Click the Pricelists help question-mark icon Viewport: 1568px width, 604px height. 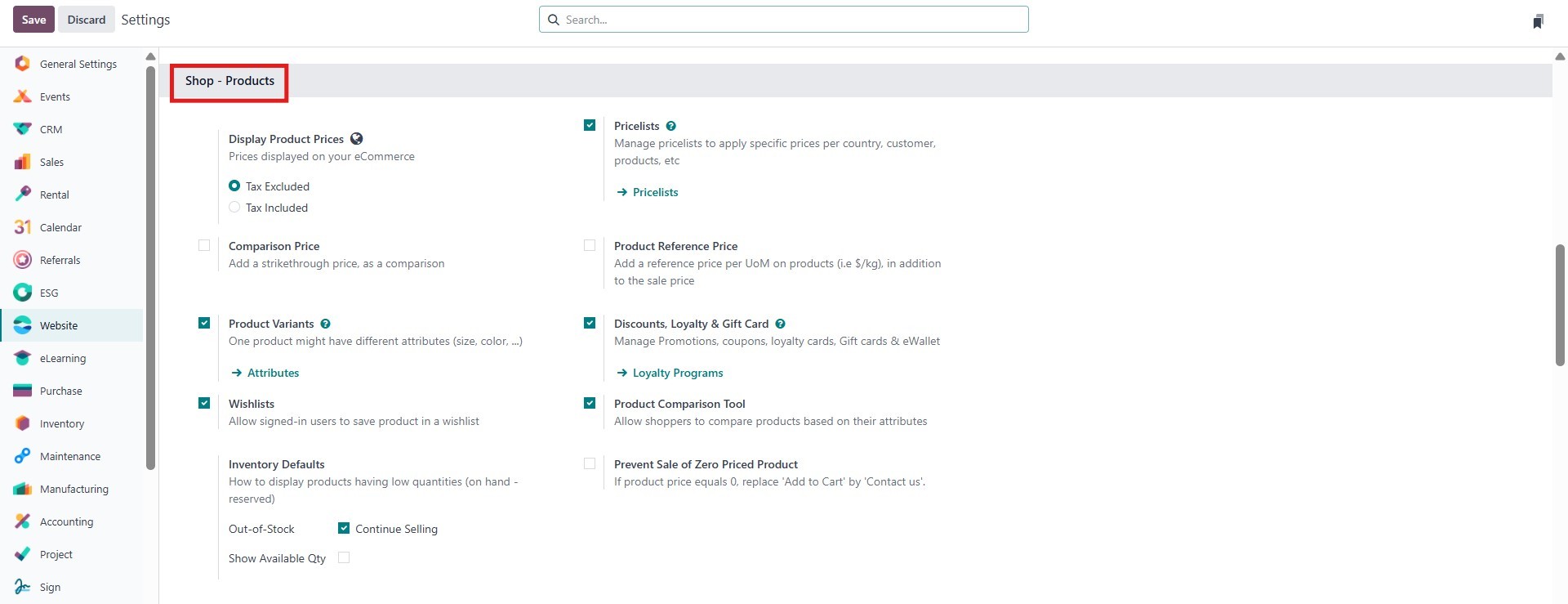(x=671, y=126)
